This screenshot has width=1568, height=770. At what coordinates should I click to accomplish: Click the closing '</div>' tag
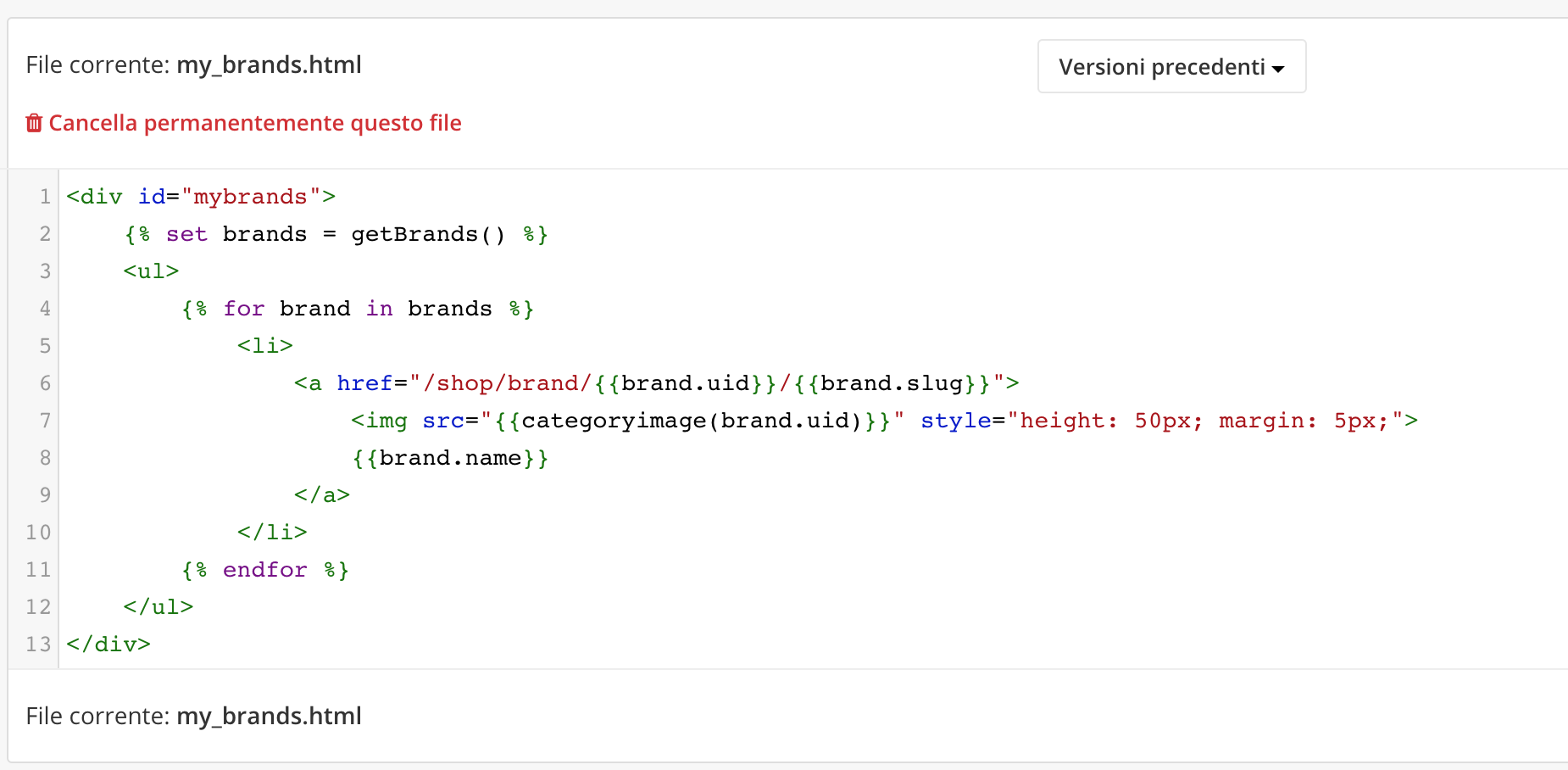pyautogui.click(x=108, y=644)
